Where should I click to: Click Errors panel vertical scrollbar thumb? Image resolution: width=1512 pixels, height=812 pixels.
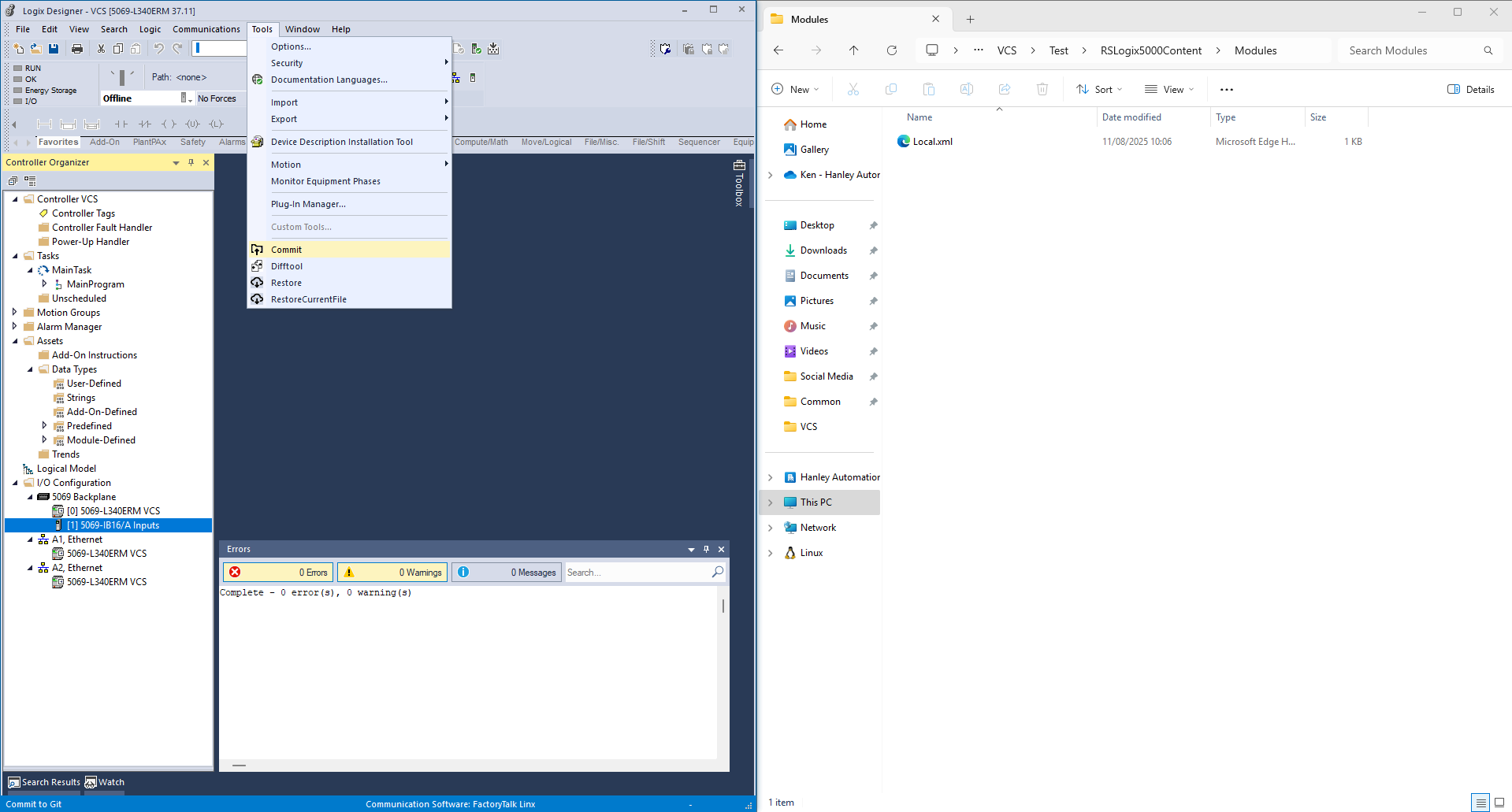(723, 606)
